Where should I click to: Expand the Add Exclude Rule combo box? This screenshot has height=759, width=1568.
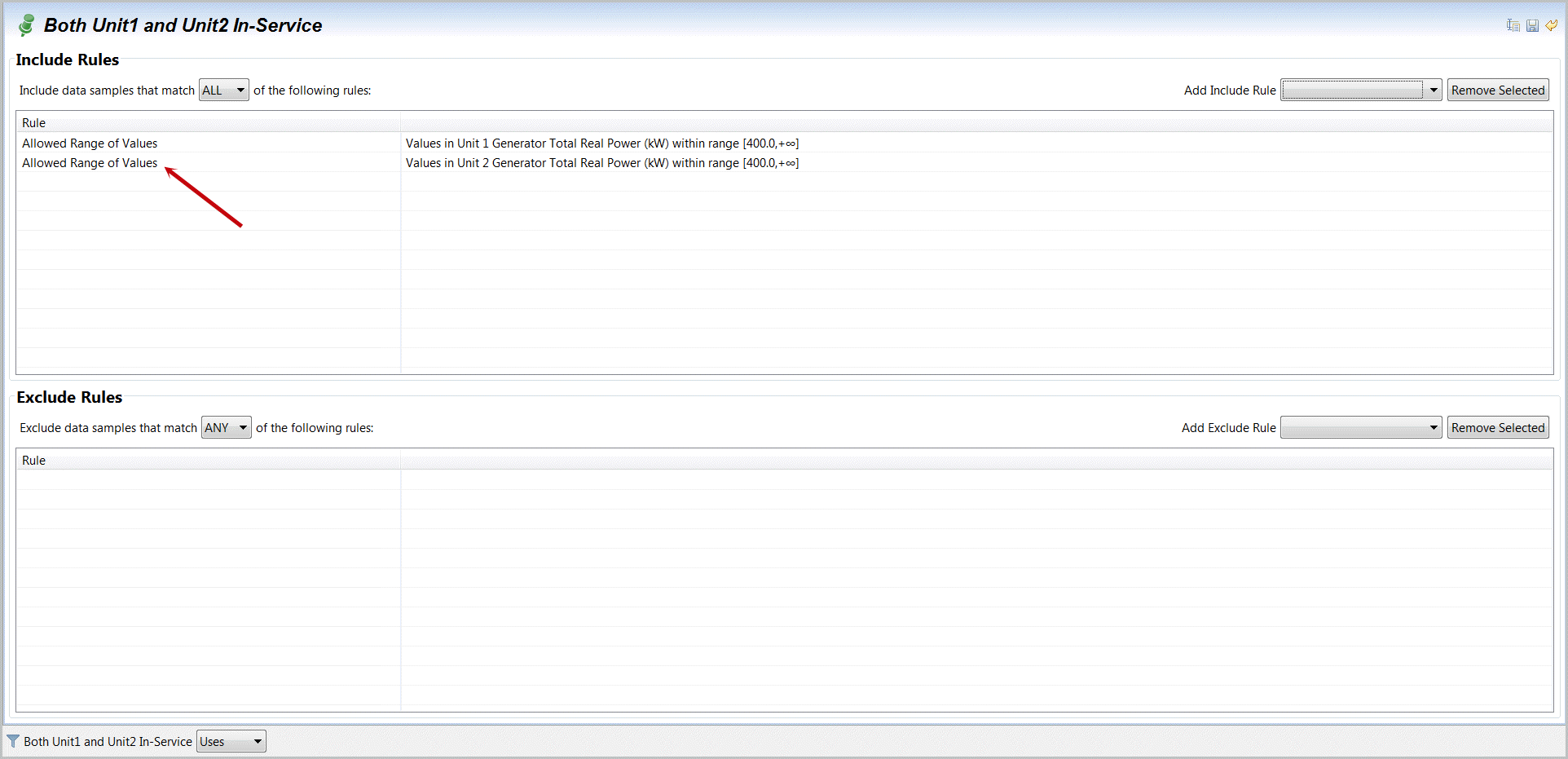click(1361, 428)
